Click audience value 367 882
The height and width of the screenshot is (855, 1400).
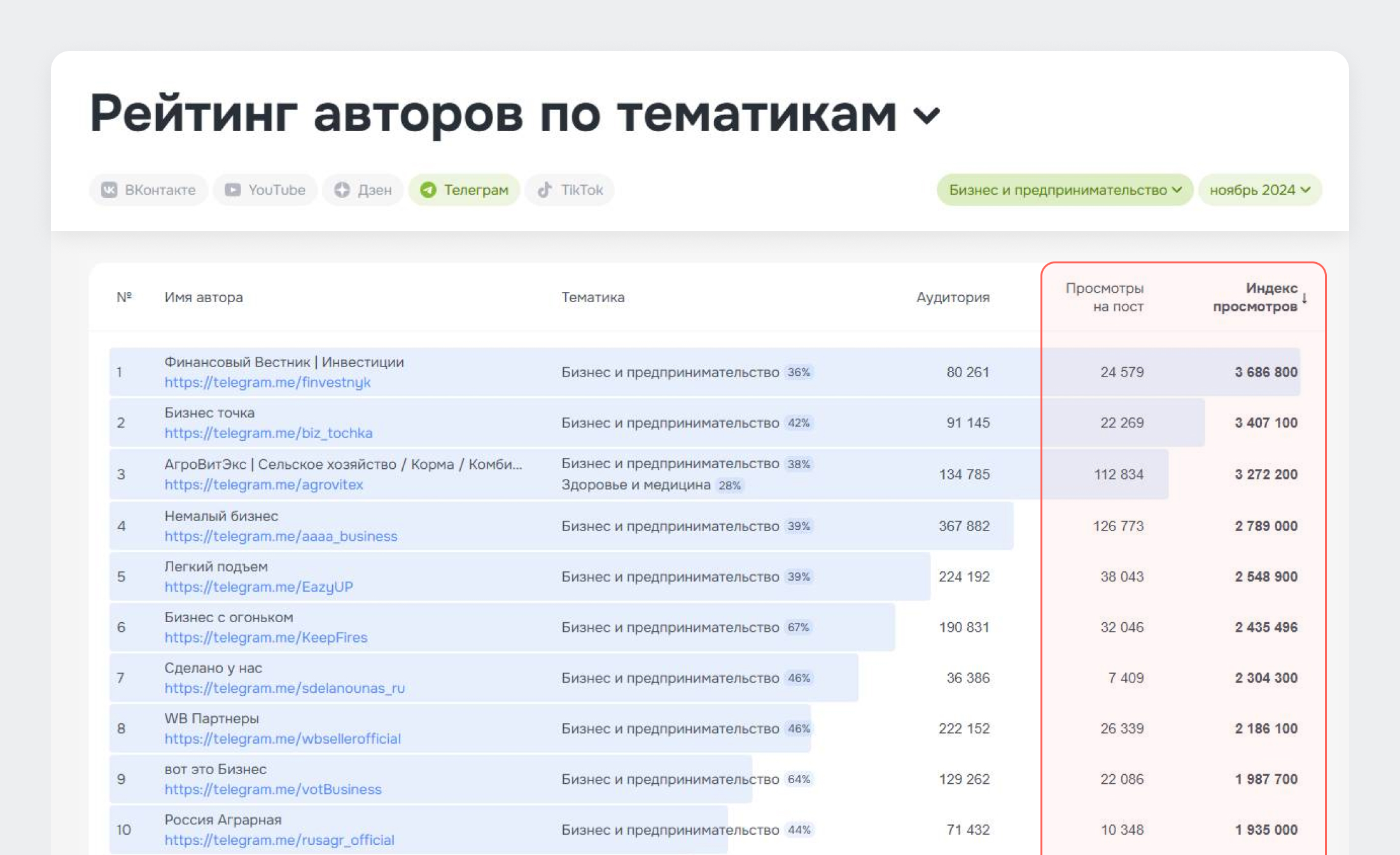point(964,526)
